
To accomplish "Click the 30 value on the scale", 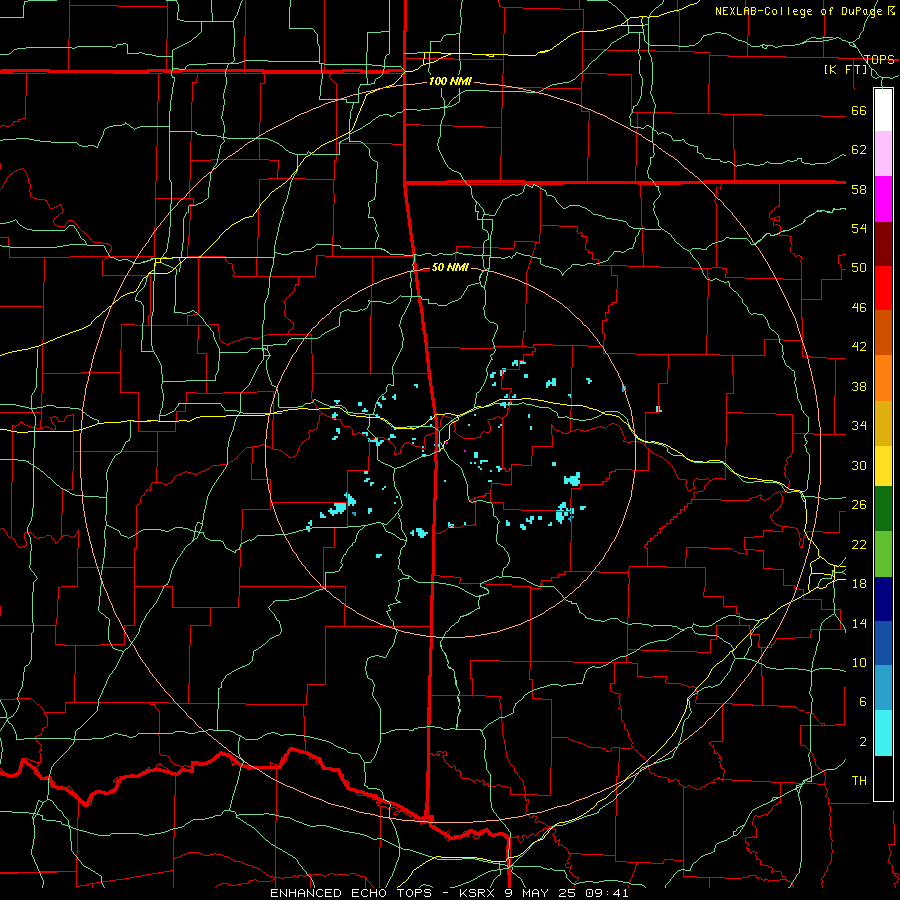I will click(x=859, y=465).
